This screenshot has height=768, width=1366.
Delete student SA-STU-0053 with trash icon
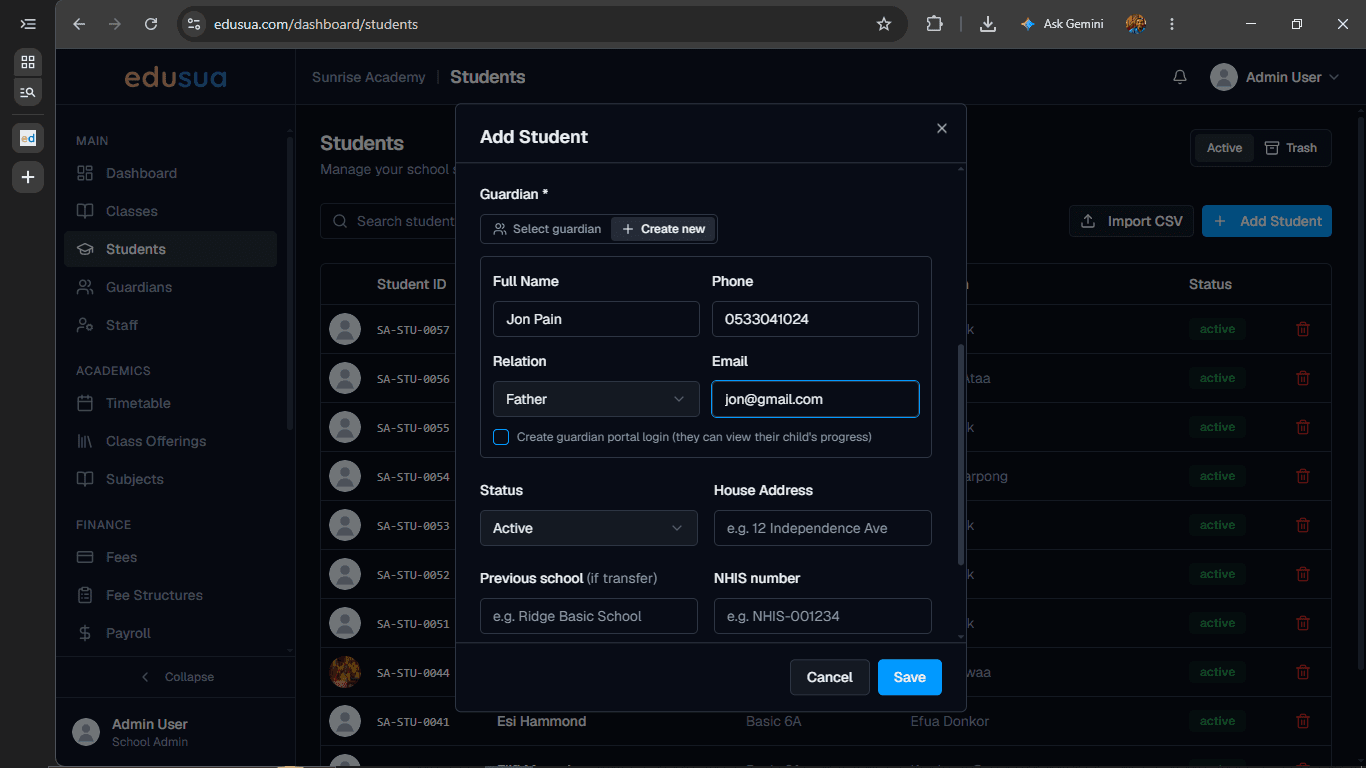coord(1303,525)
